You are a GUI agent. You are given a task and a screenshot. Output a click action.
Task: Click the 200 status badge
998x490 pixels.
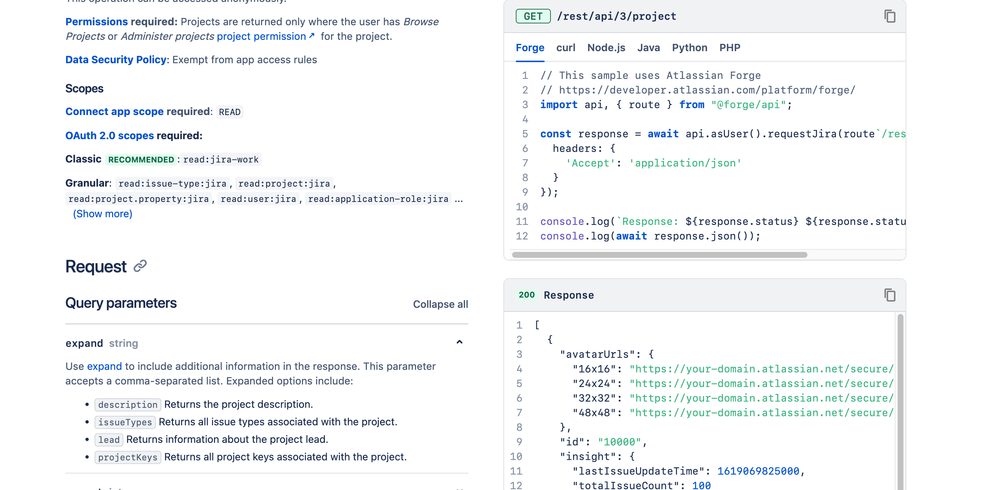[x=526, y=295]
